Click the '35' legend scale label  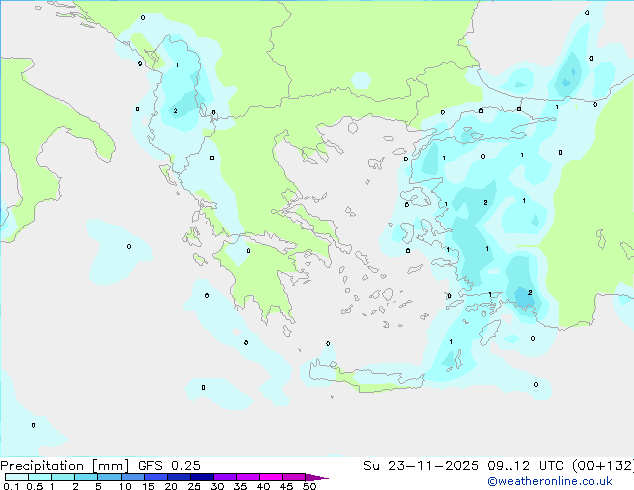pos(240,486)
